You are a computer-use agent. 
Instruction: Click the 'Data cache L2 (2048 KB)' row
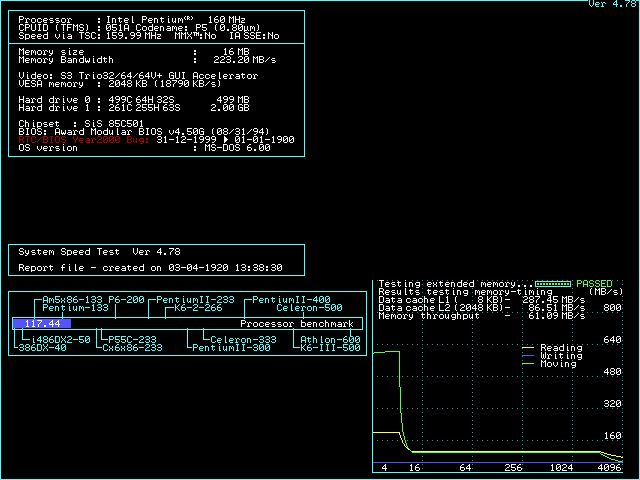pyautogui.click(x=482, y=308)
